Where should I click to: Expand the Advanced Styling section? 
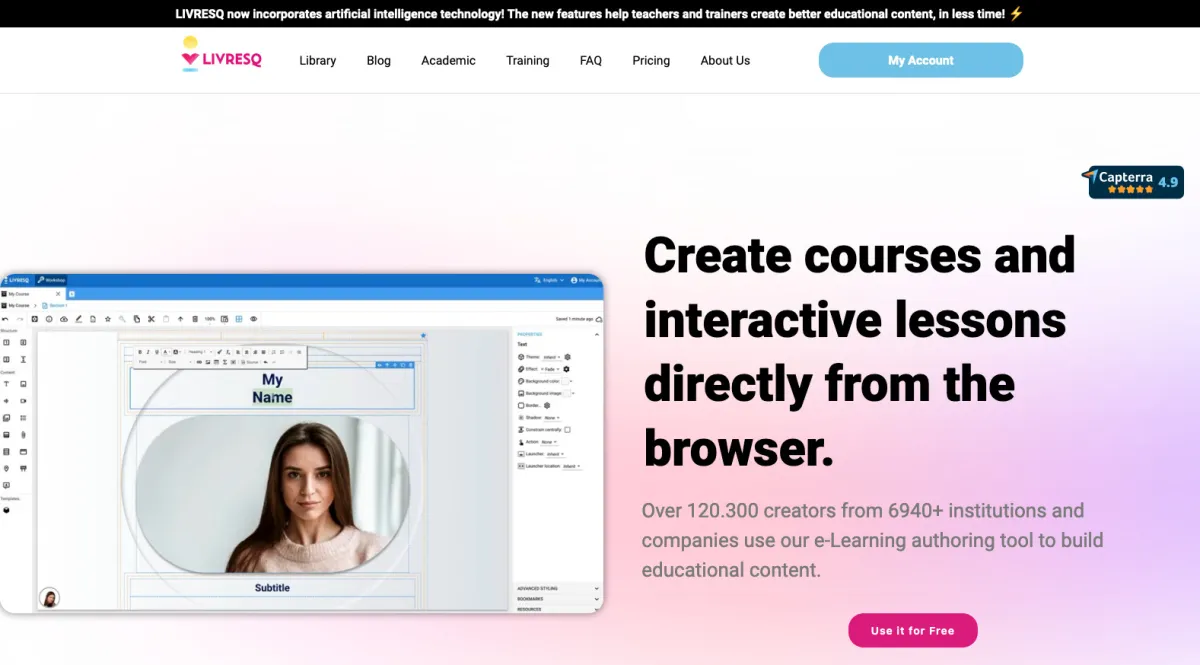(558, 588)
